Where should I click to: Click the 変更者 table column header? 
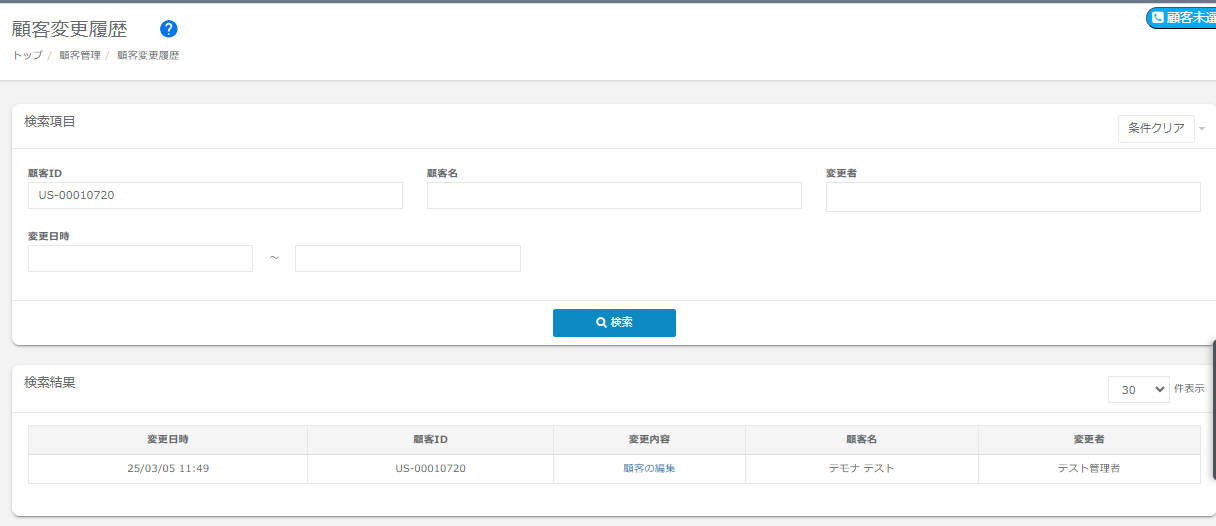[x=1088, y=440]
